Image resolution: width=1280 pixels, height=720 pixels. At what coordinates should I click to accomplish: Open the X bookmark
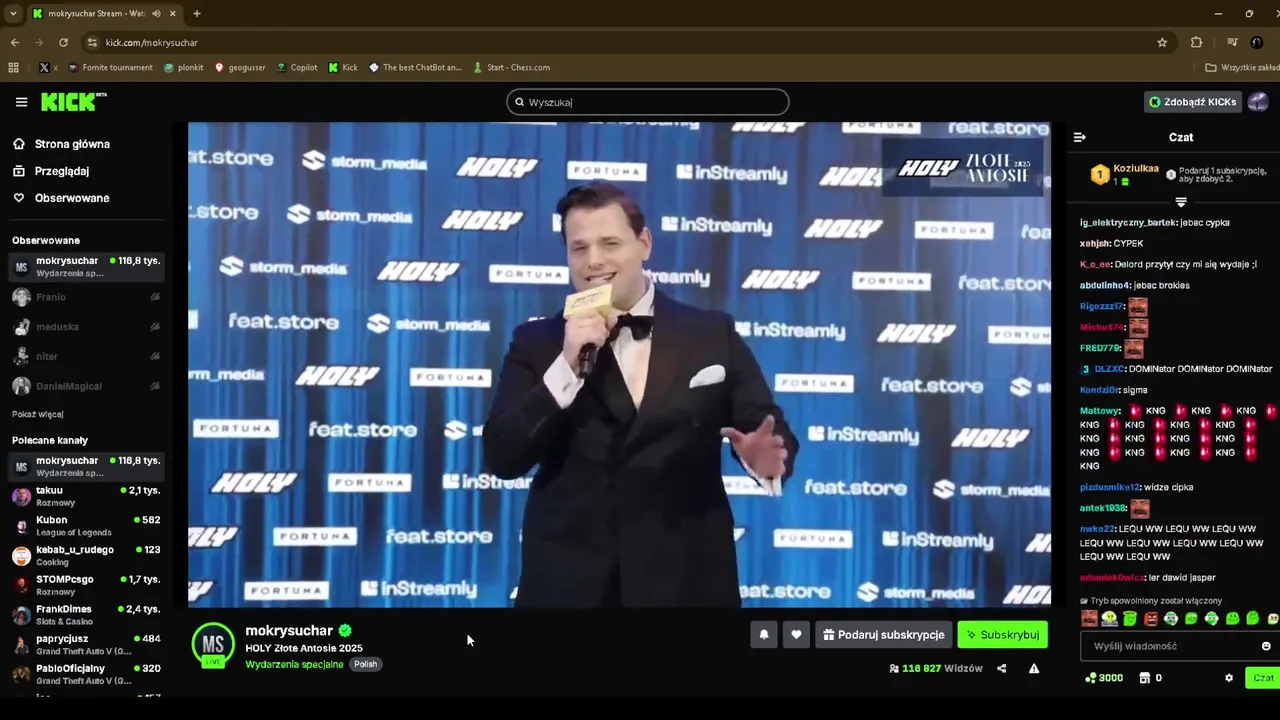pyautogui.click(x=47, y=68)
